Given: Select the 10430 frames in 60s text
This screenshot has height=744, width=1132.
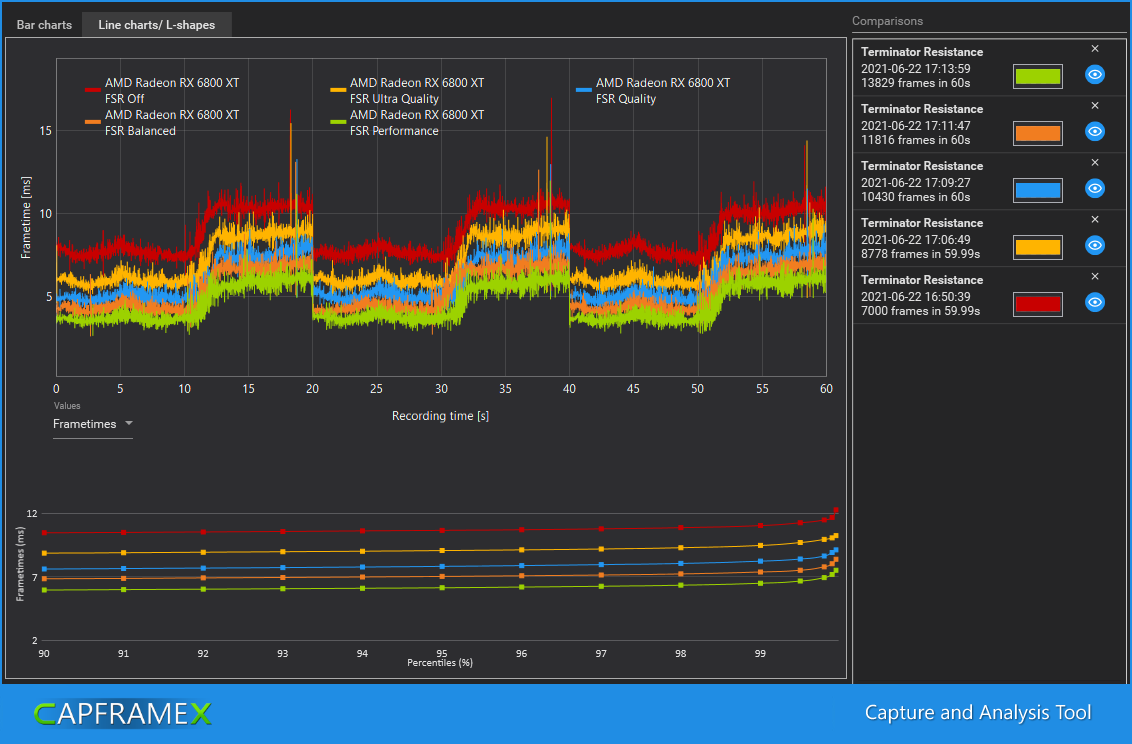Looking at the screenshot, I should [915, 197].
